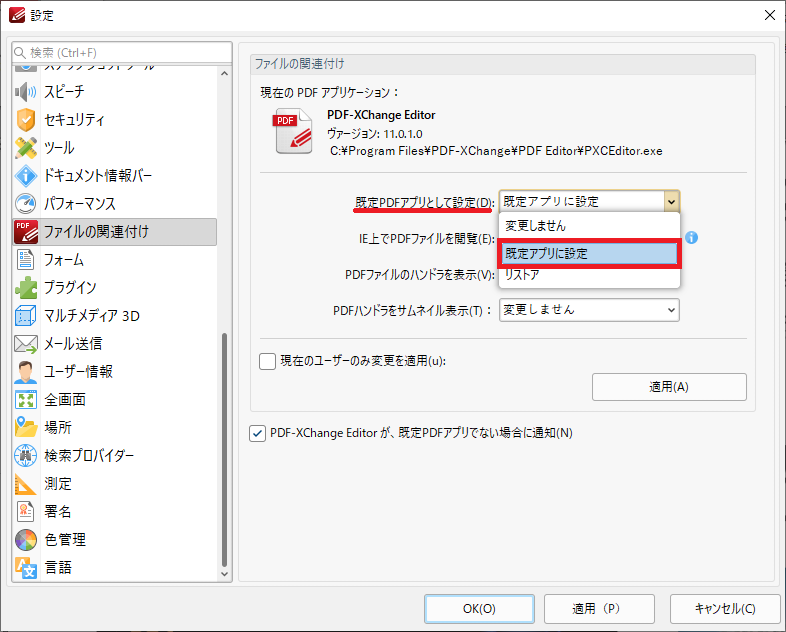This screenshot has width=786, height=632.
Task: Open the マルチメディア 3D category
Action: click(x=115, y=316)
